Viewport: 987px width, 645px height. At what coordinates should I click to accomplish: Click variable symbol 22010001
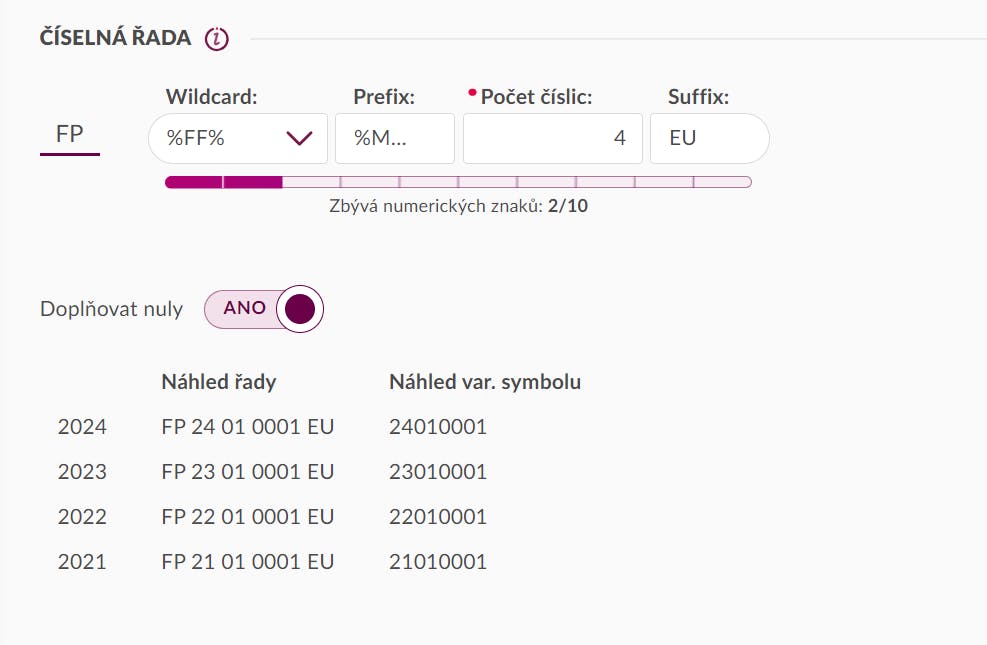pyautogui.click(x=438, y=517)
